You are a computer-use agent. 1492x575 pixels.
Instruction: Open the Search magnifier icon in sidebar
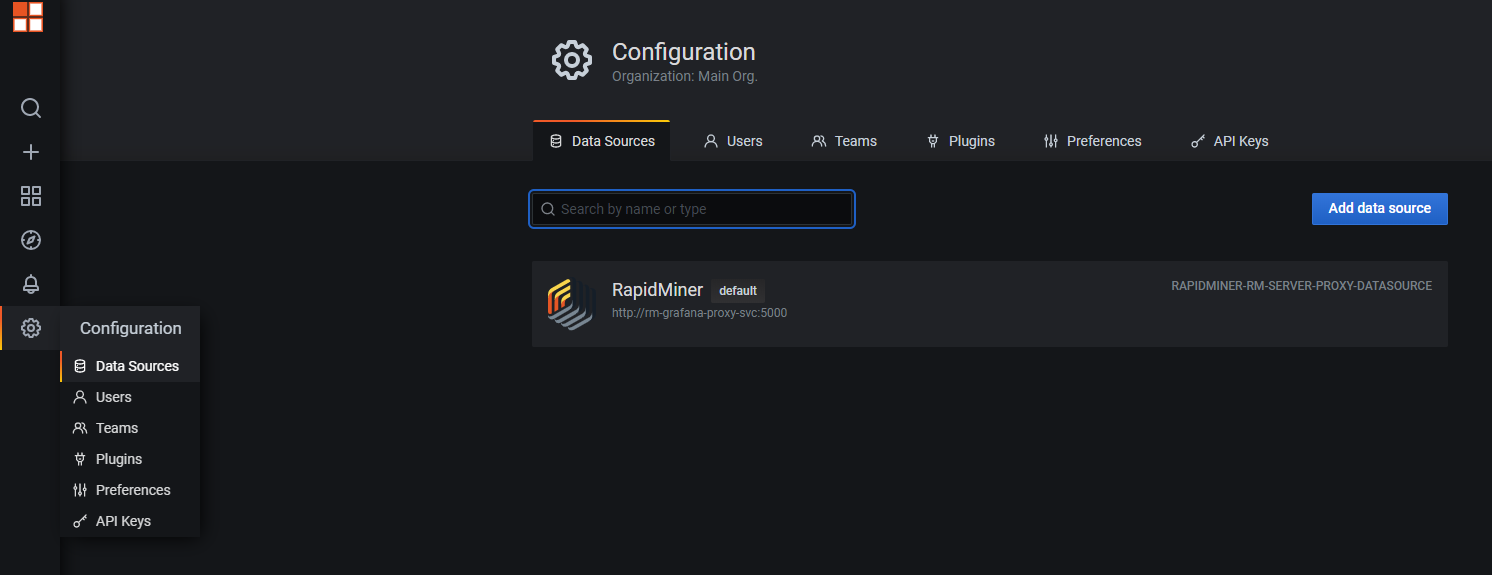pos(31,108)
